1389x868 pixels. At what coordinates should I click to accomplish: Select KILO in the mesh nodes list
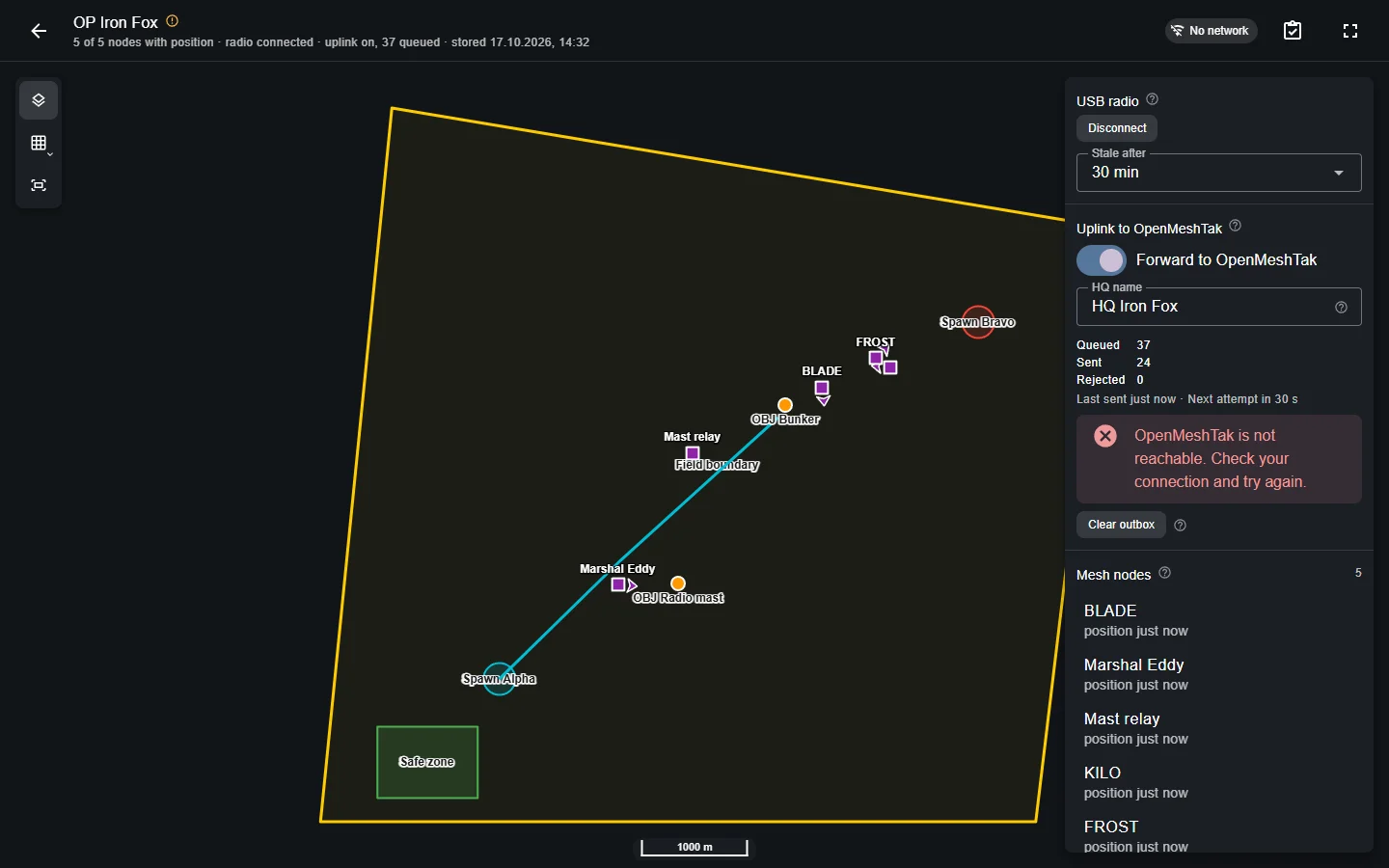point(1219,782)
